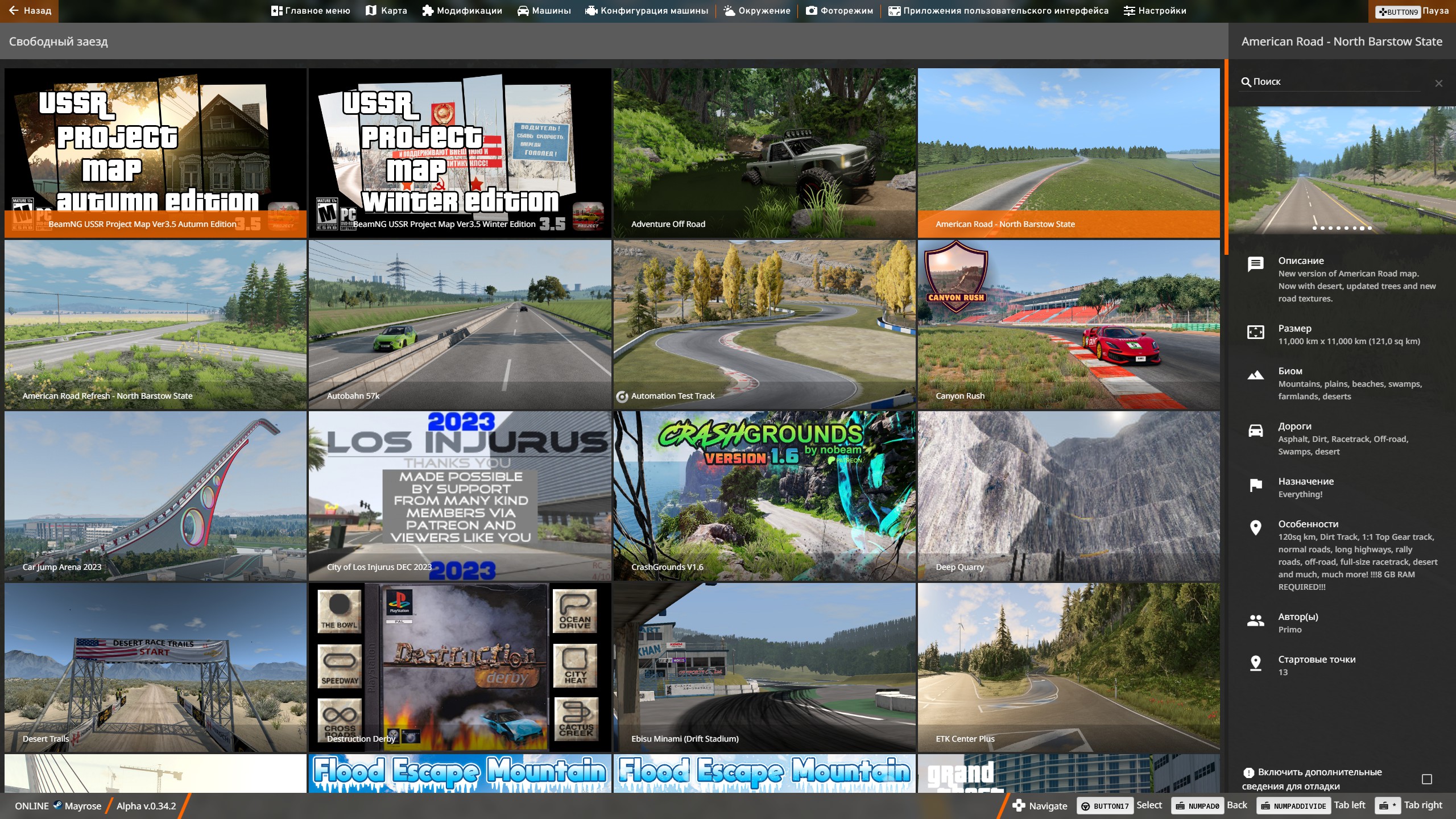
Task: Select USSR Project Map Autumn Edition thumbnail
Action: pos(155,153)
